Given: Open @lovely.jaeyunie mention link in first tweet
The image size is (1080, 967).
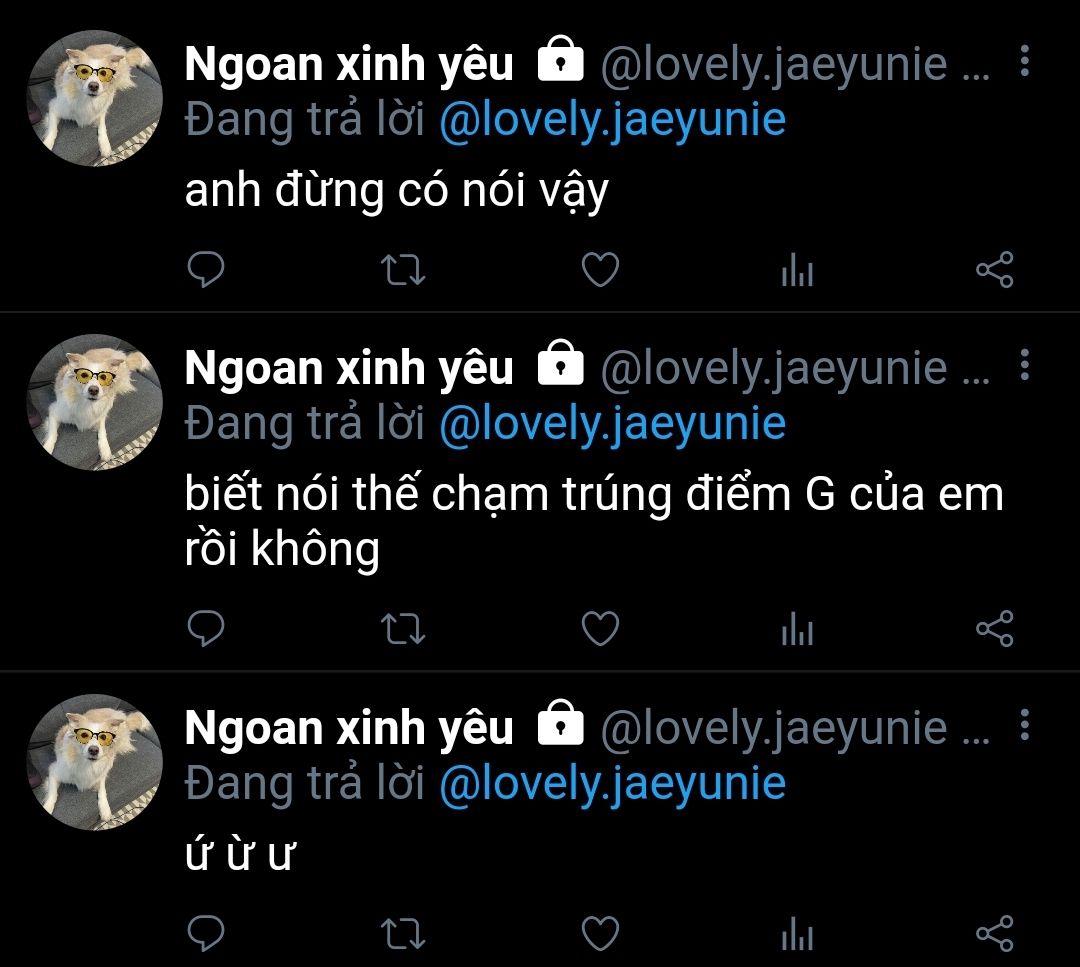Looking at the screenshot, I should point(612,121).
